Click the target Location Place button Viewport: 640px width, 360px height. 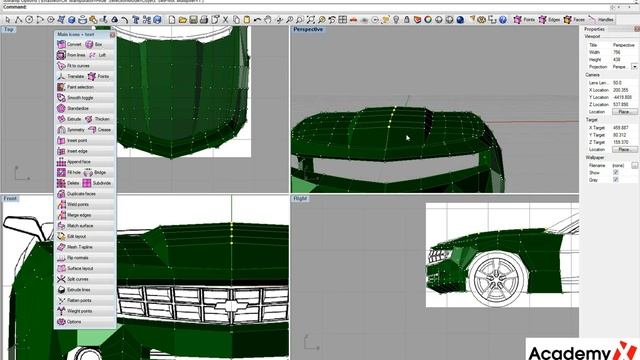[624, 149]
